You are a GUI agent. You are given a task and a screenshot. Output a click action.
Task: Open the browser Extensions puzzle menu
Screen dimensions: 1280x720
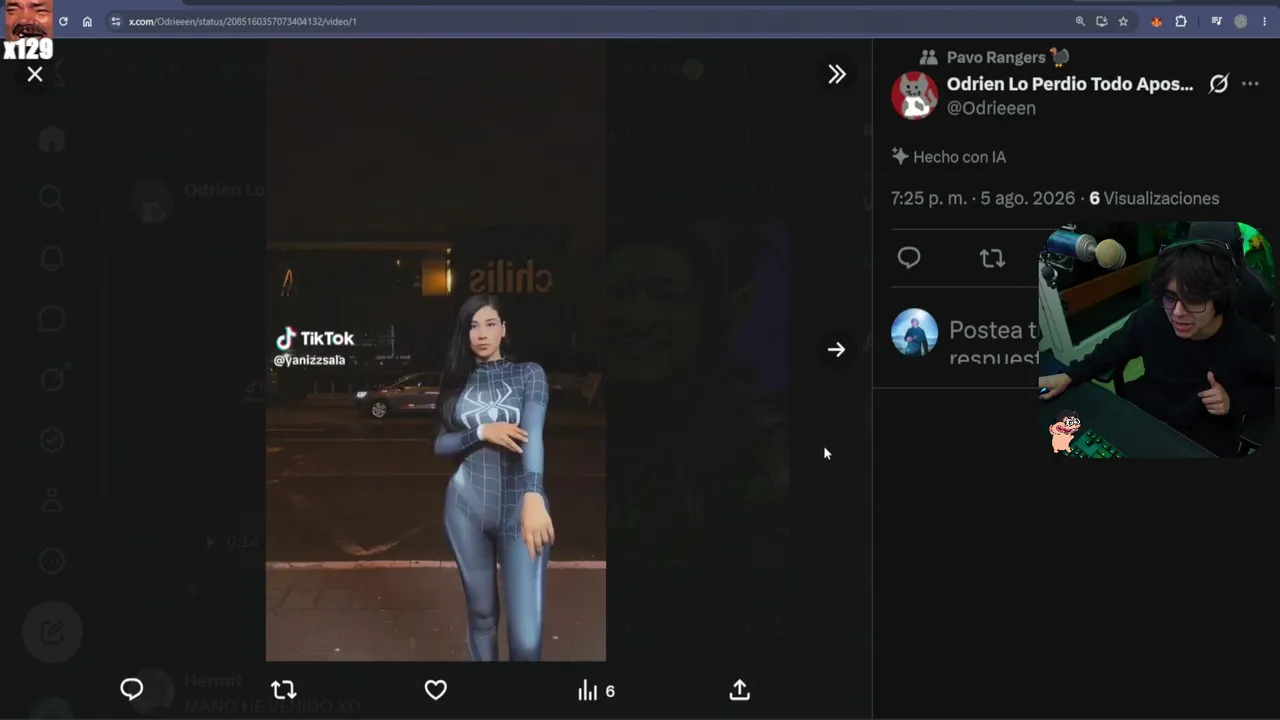(x=1181, y=21)
